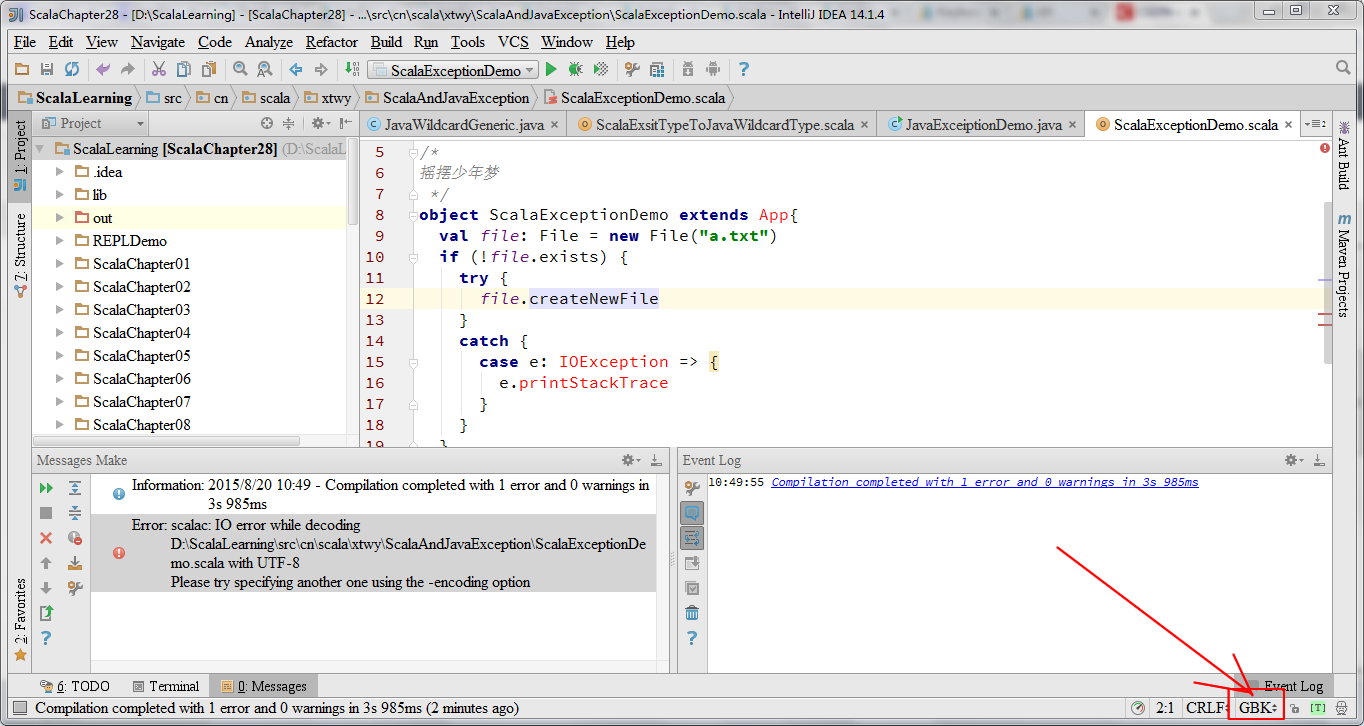1364x726 pixels.
Task: Open the VCS menu
Action: (x=513, y=42)
